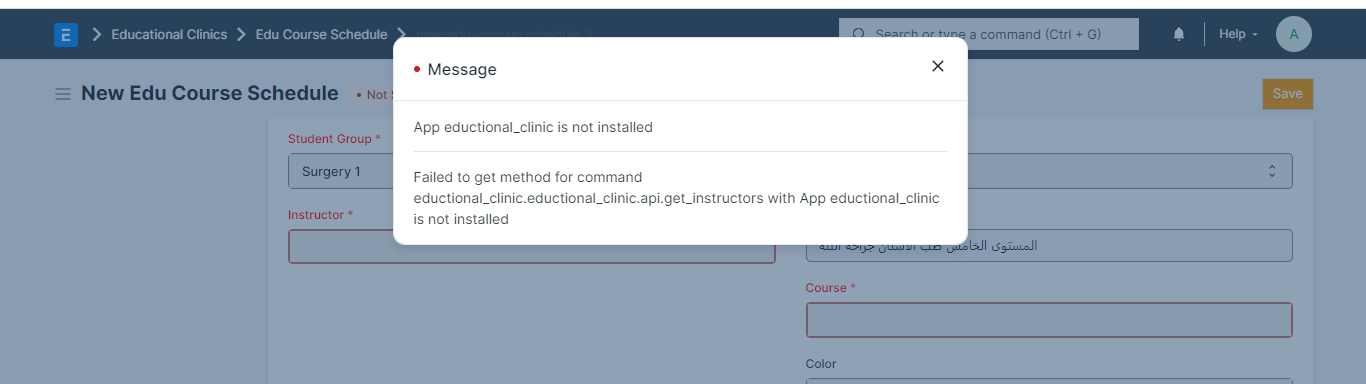Open the select dropdown arrows on the right
Image resolution: width=1366 pixels, height=384 pixels.
click(x=1272, y=171)
